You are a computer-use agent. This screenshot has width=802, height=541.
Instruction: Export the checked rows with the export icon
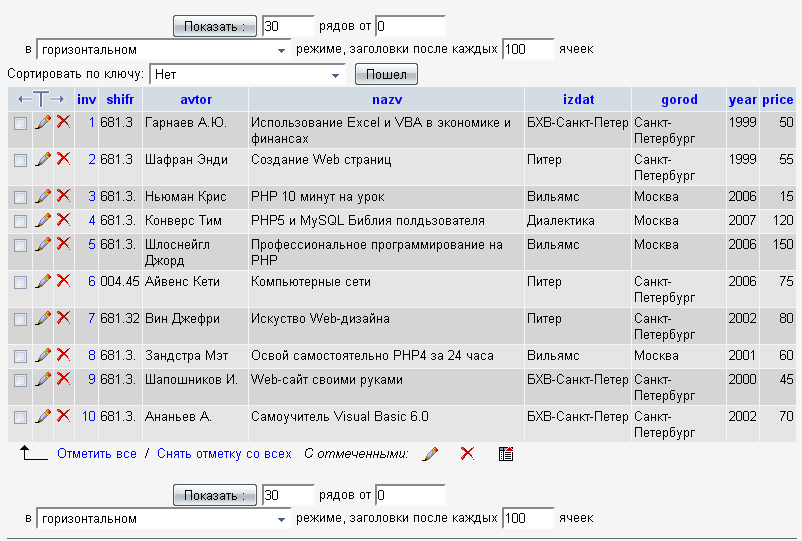(506, 454)
